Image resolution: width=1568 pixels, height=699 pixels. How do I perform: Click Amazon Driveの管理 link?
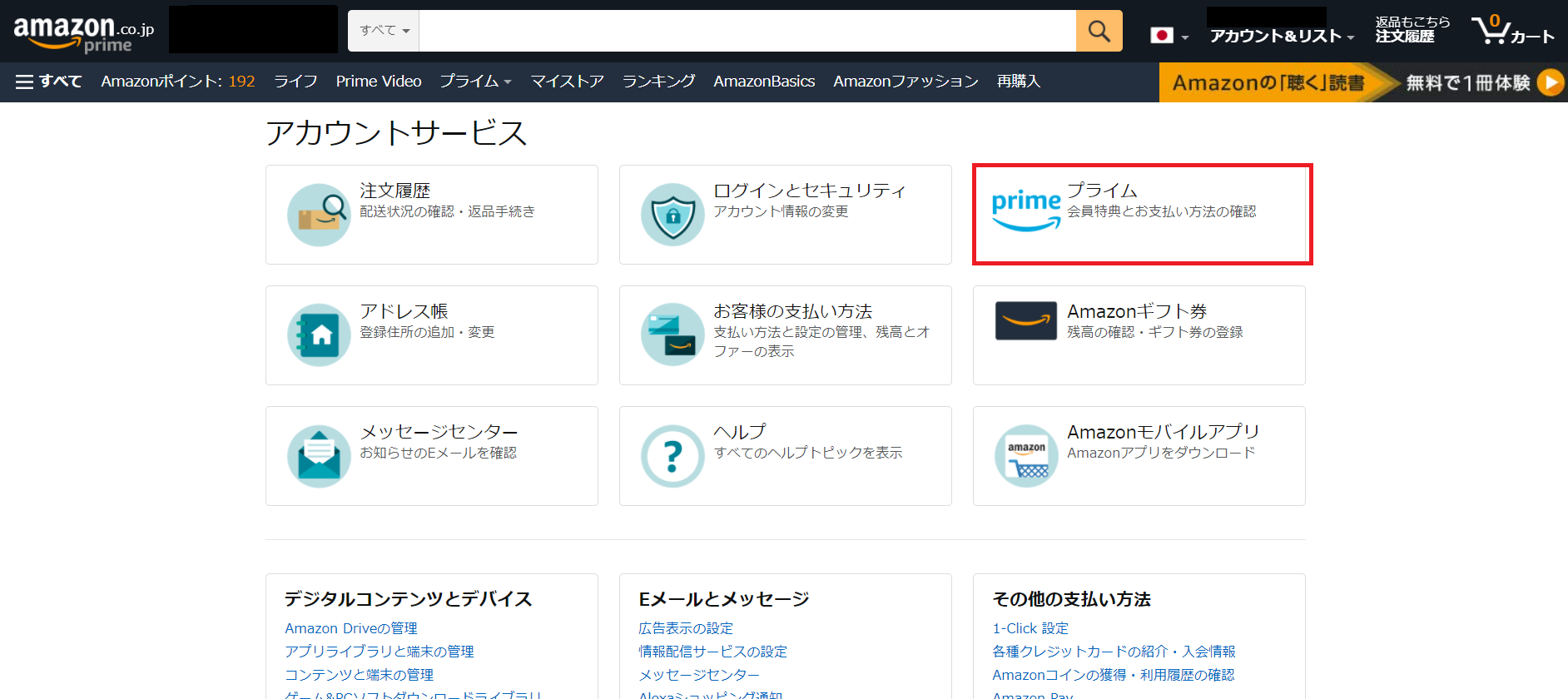coord(351,628)
